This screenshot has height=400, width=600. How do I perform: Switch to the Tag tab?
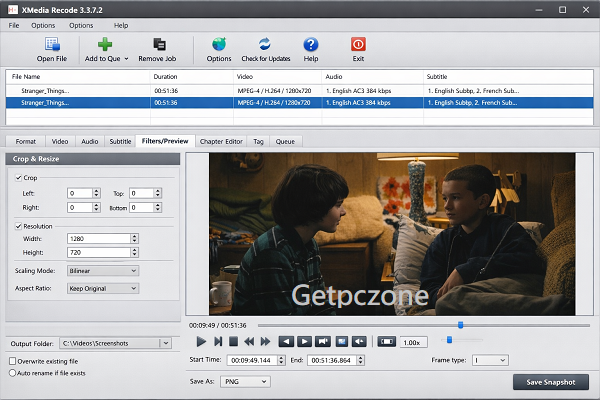tap(258, 141)
